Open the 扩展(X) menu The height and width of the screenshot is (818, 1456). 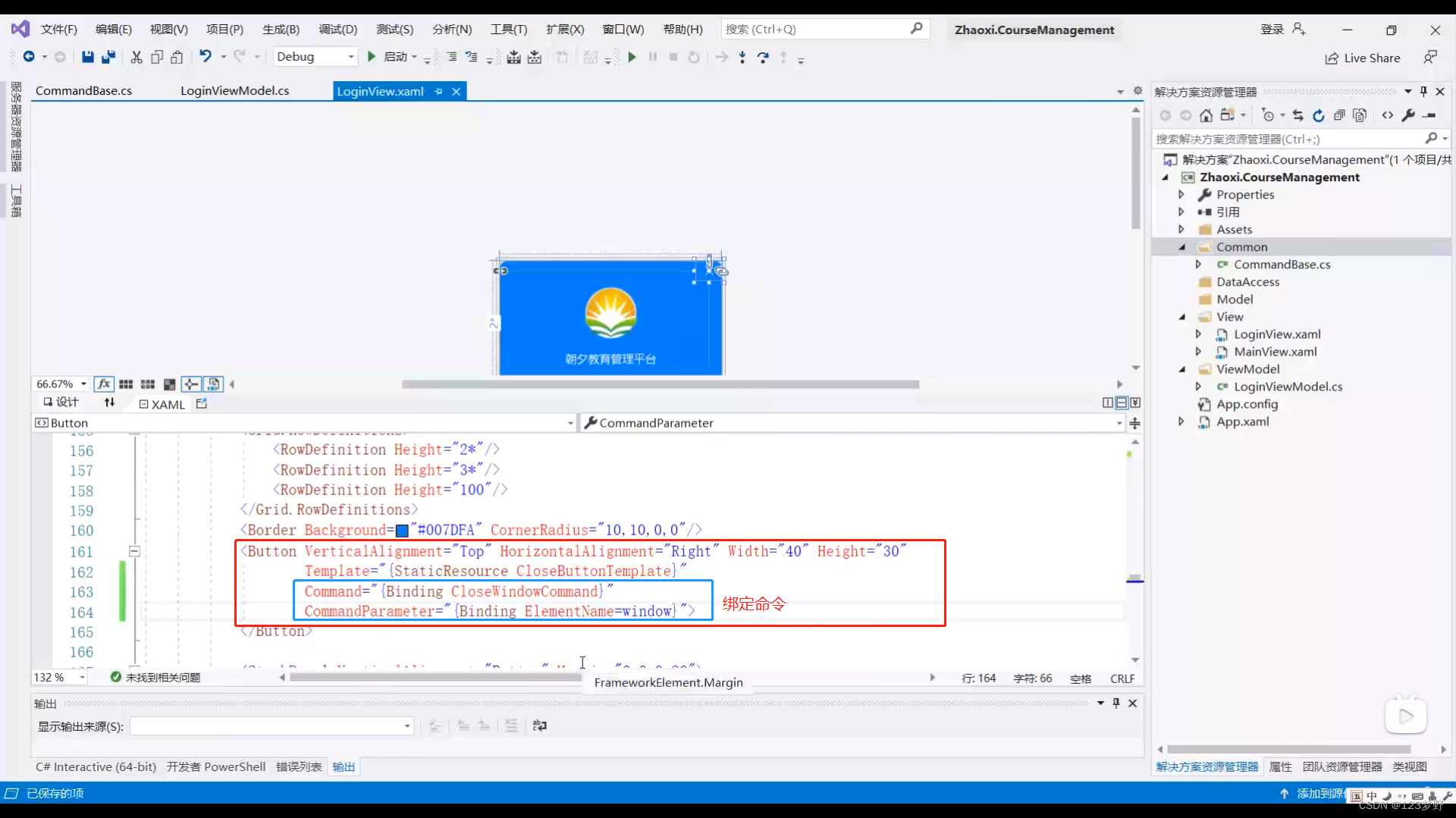pos(565,30)
